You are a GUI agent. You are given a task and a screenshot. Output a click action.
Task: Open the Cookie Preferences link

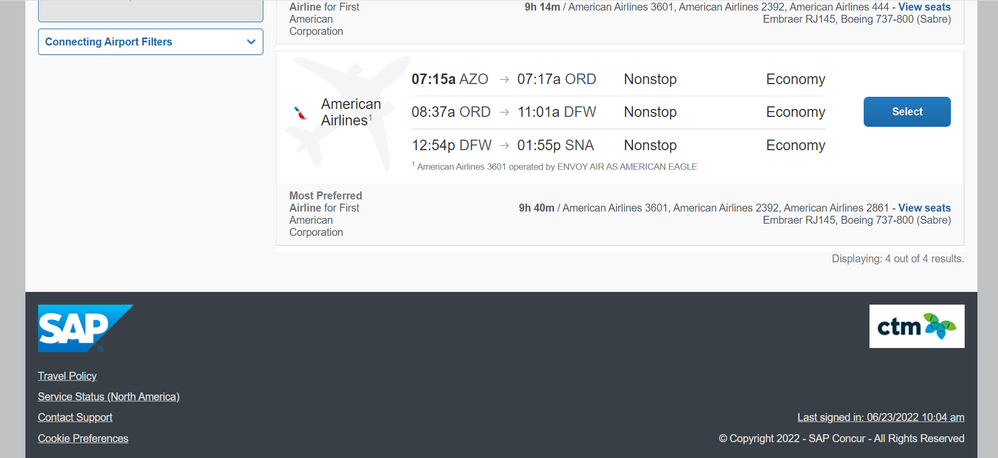click(x=83, y=438)
